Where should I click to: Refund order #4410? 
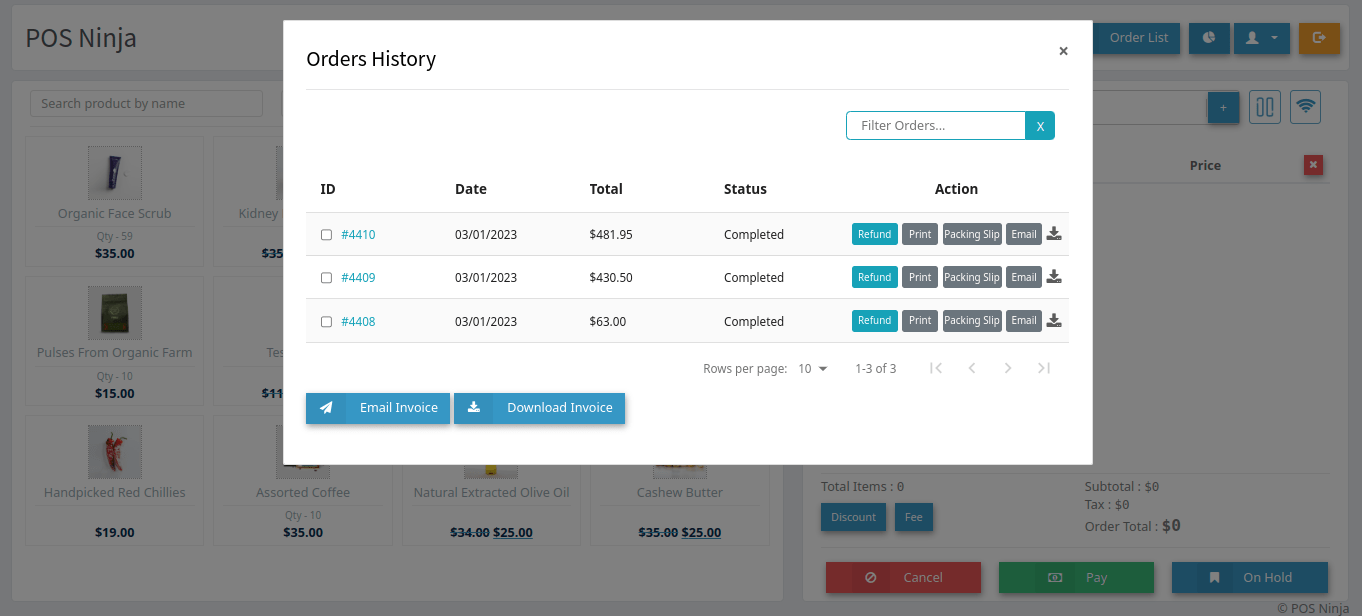point(874,234)
